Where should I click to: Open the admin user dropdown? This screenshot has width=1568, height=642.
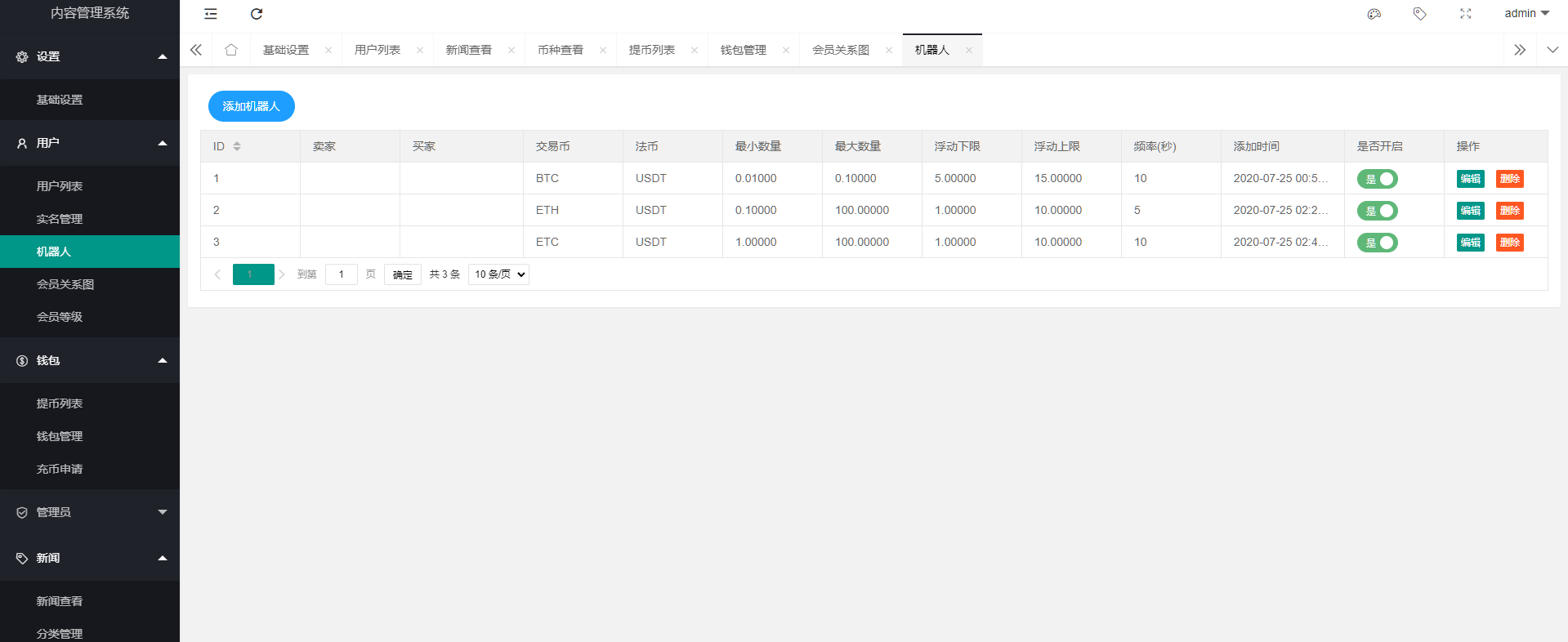[x=1526, y=13]
